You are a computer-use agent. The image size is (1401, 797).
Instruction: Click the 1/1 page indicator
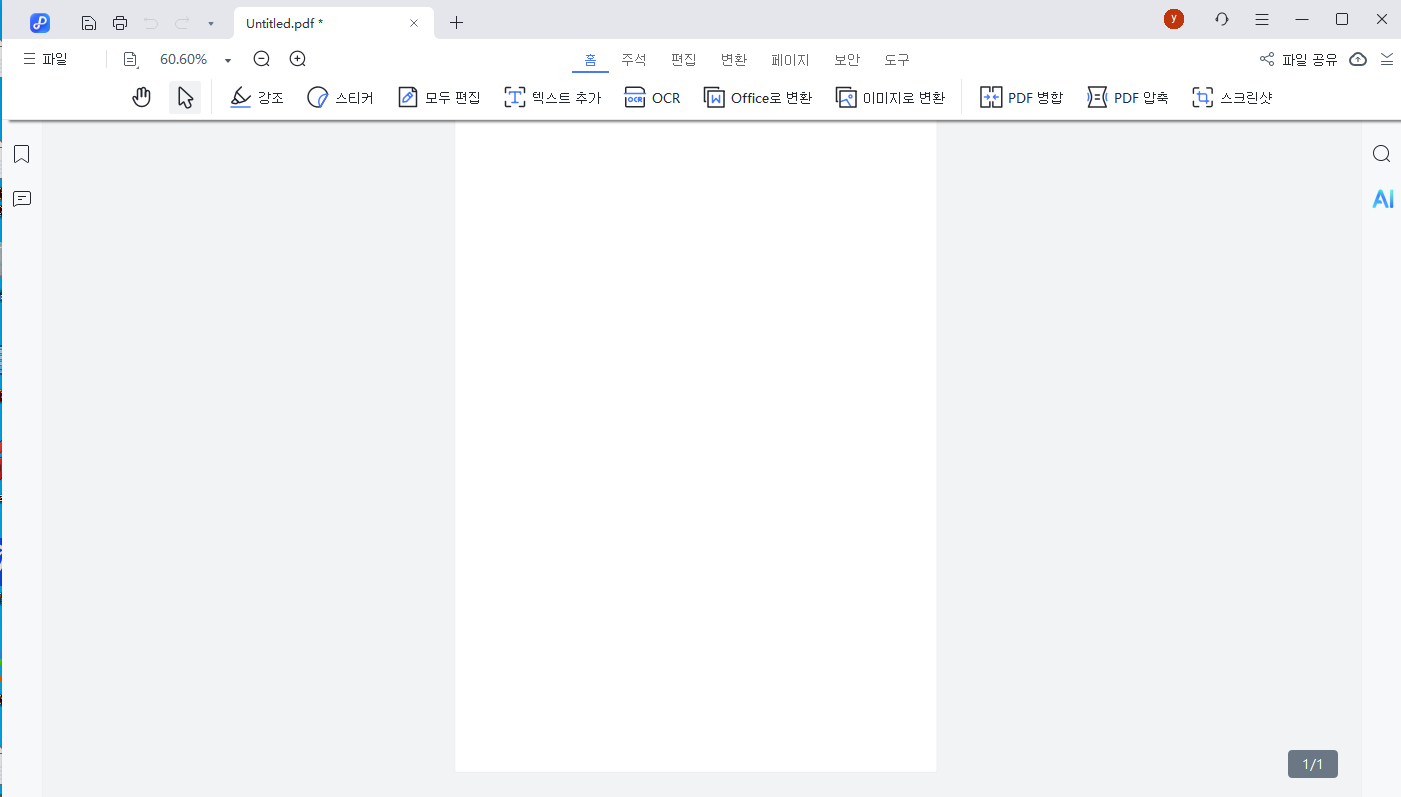(1311, 763)
